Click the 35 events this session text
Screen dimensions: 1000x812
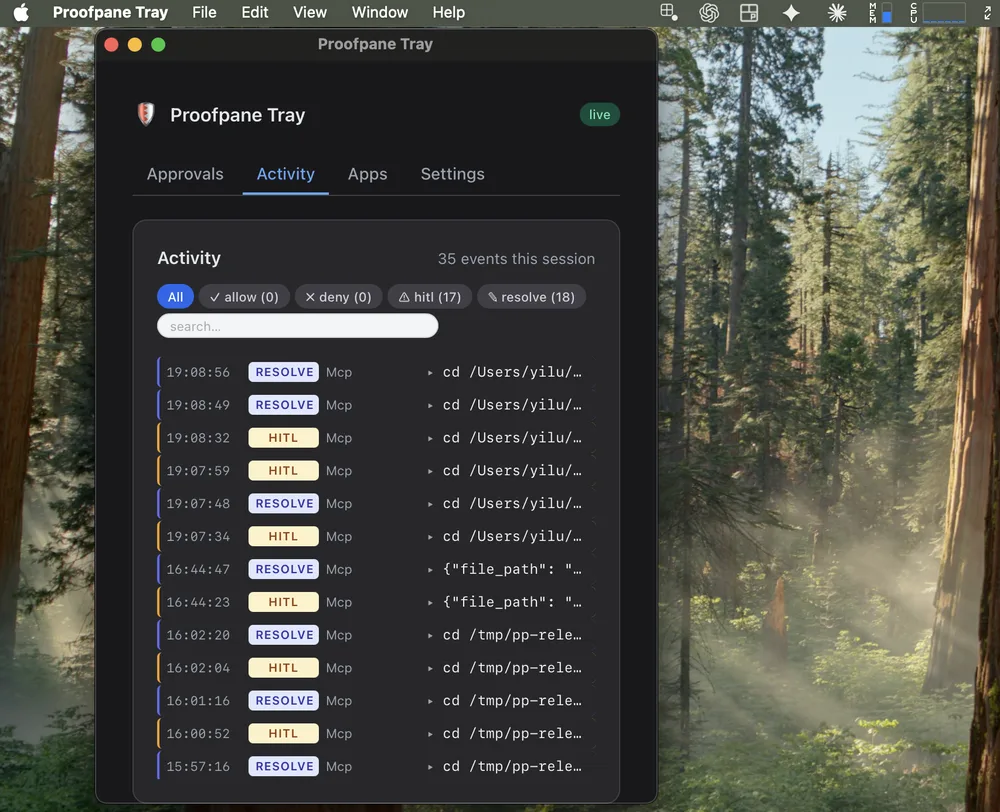(x=516, y=258)
